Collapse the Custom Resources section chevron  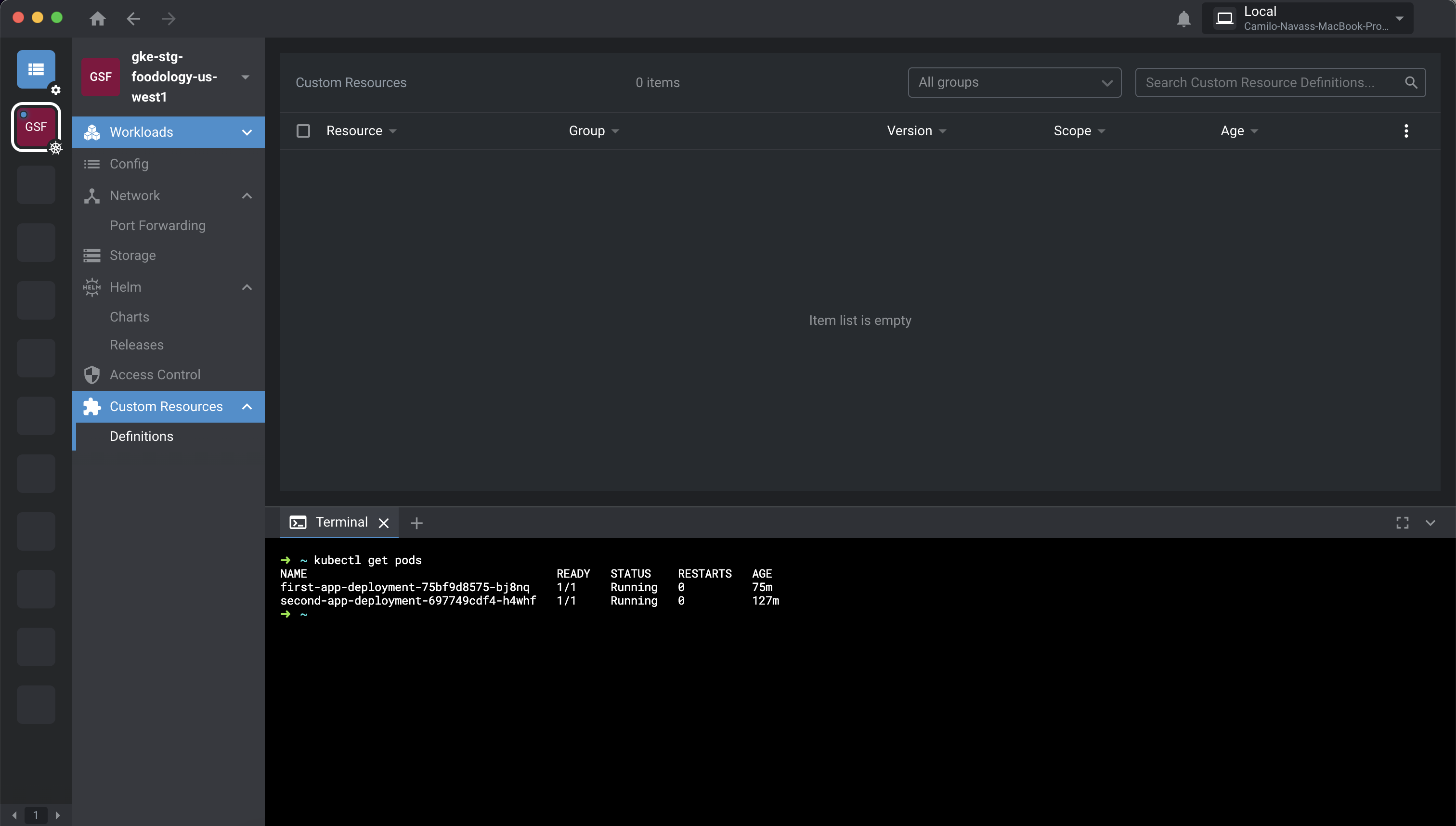[x=247, y=406]
